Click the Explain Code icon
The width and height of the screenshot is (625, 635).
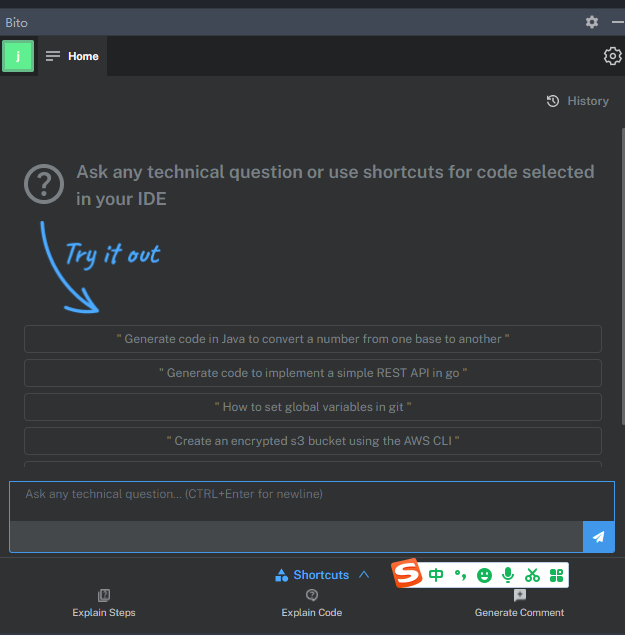point(312,595)
